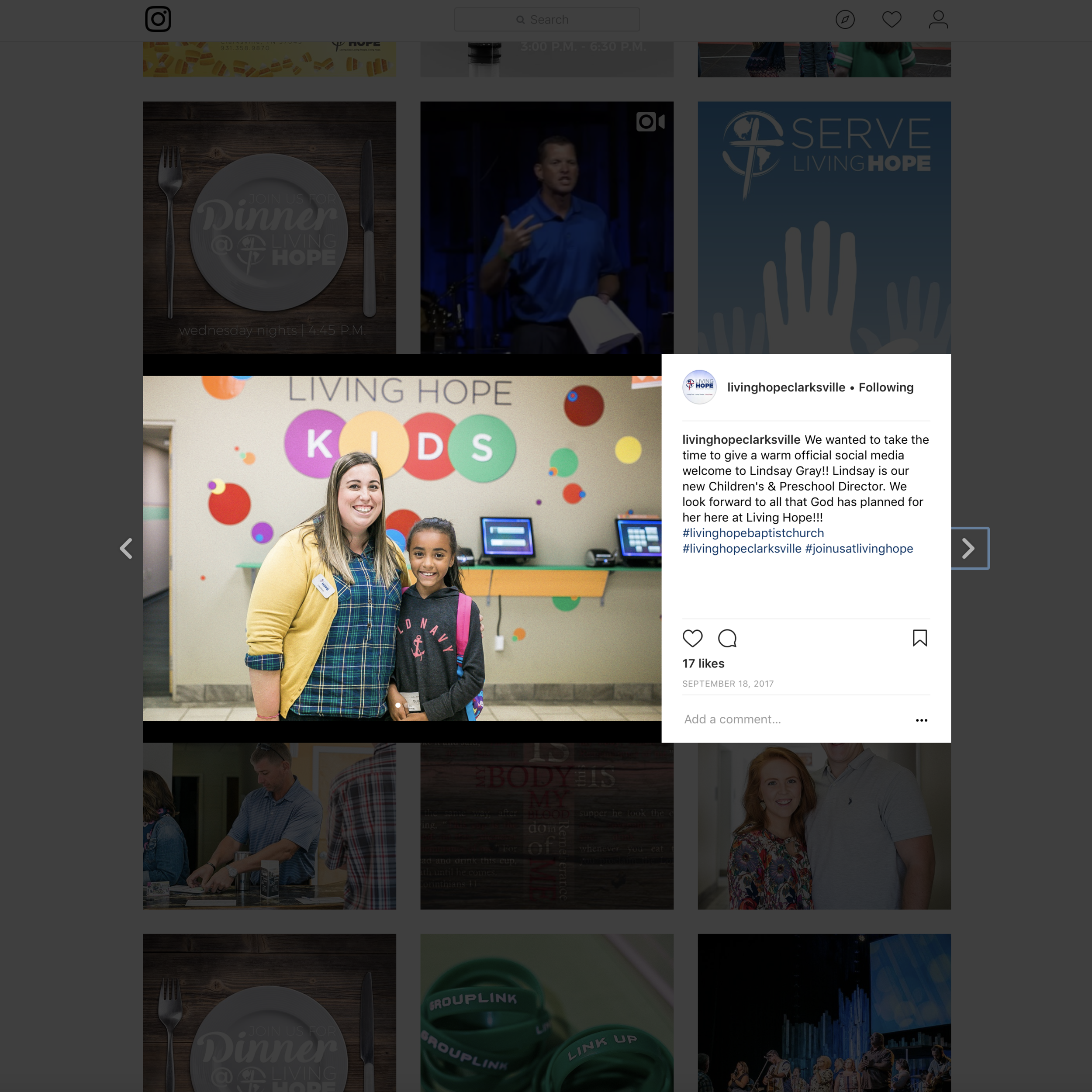This screenshot has height=1092, width=1092.
Task: Select the second carousel dot indicator
Action: pos(406,705)
